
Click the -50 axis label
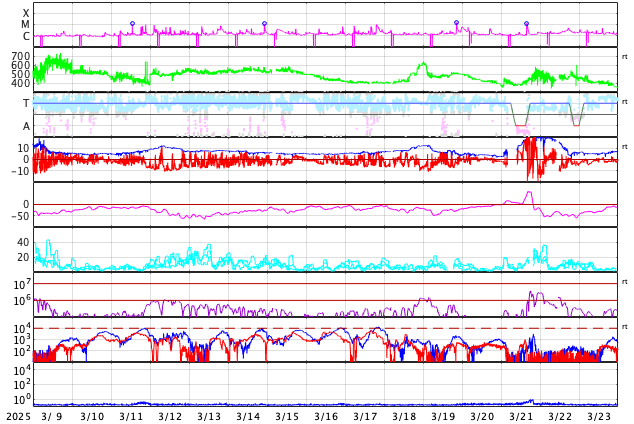click(x=20, y=216)
